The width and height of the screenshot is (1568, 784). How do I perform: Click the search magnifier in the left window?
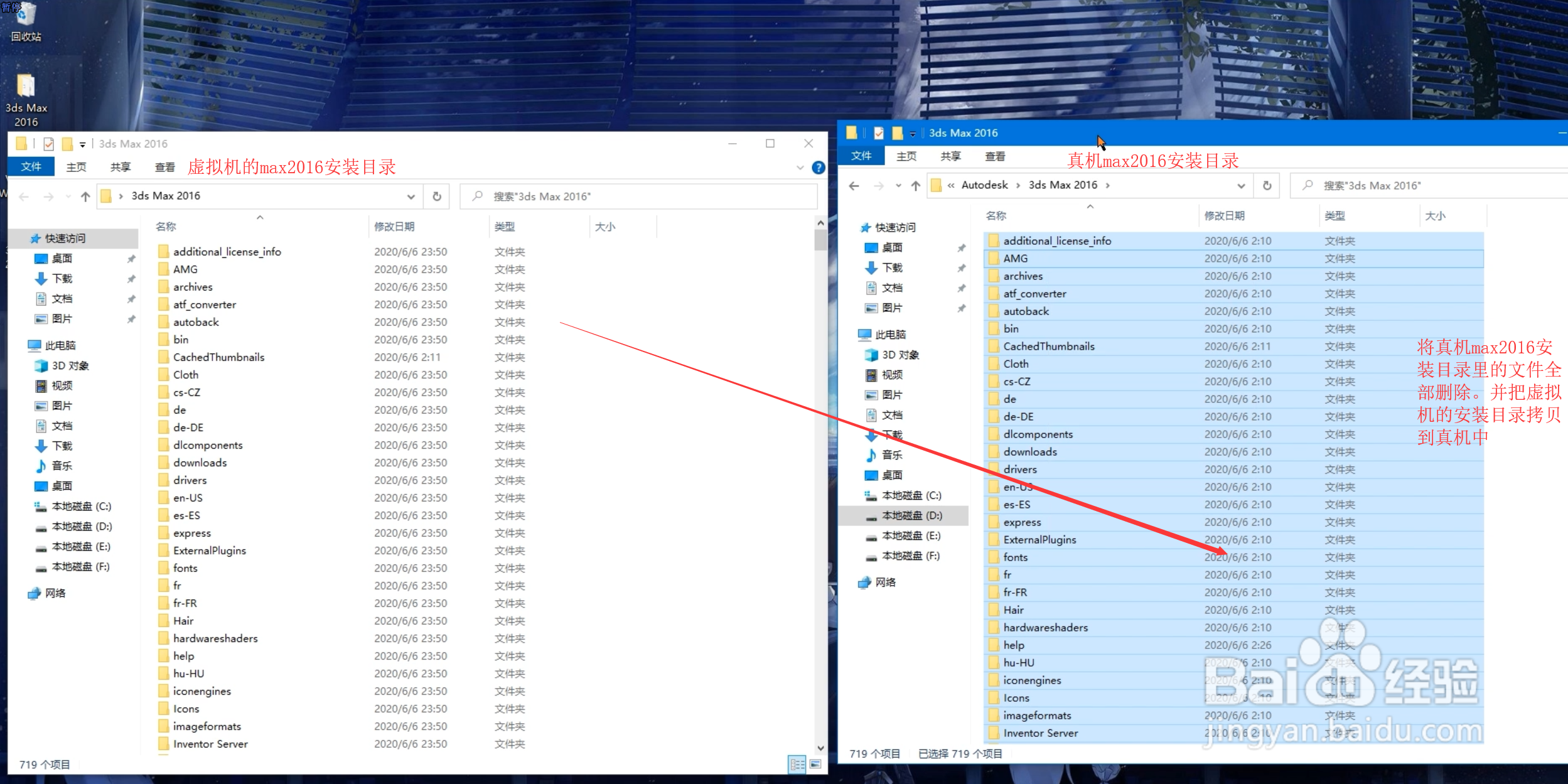(x=478, y=196)
